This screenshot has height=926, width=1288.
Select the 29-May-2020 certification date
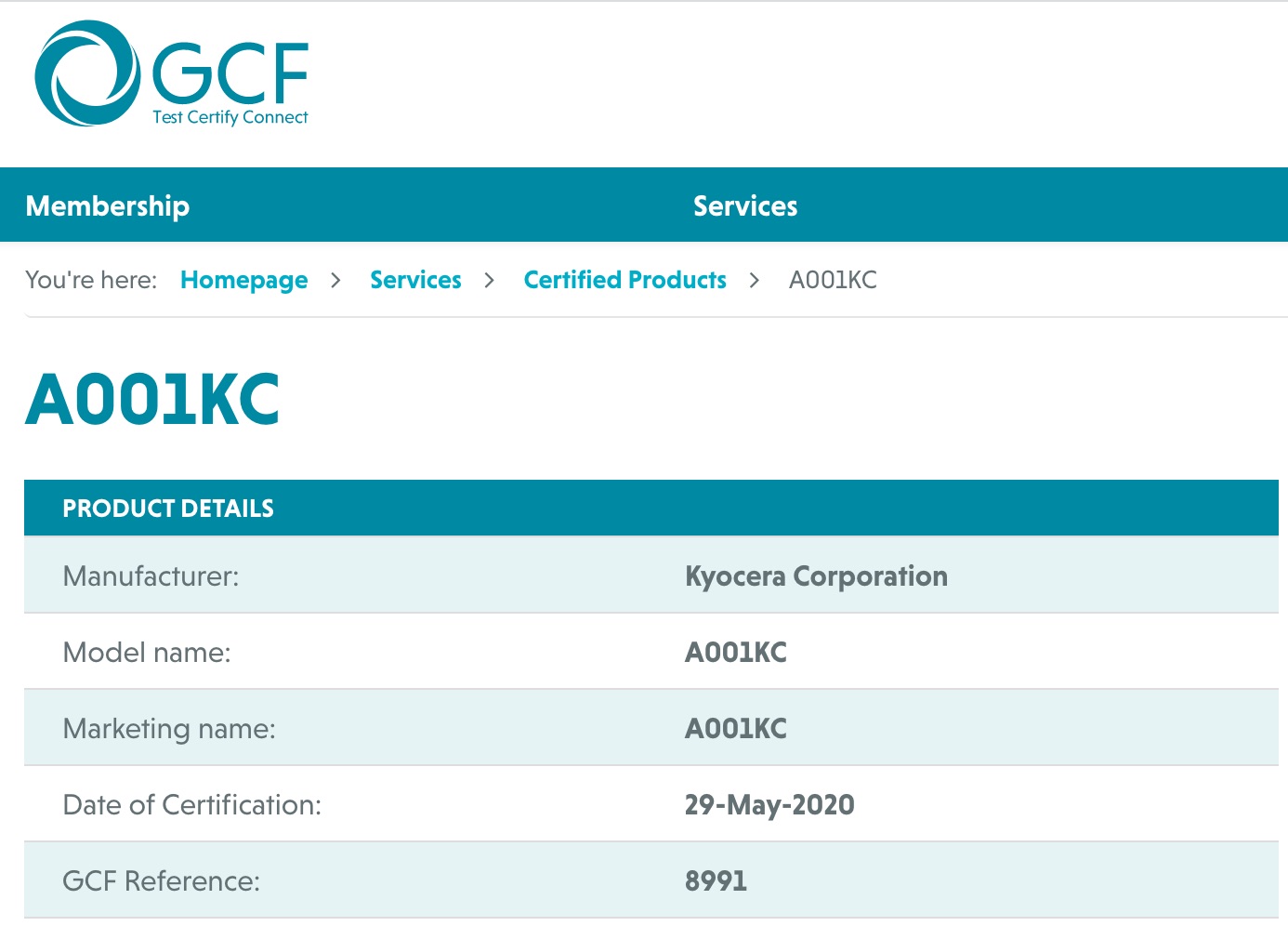pos(769,805)
